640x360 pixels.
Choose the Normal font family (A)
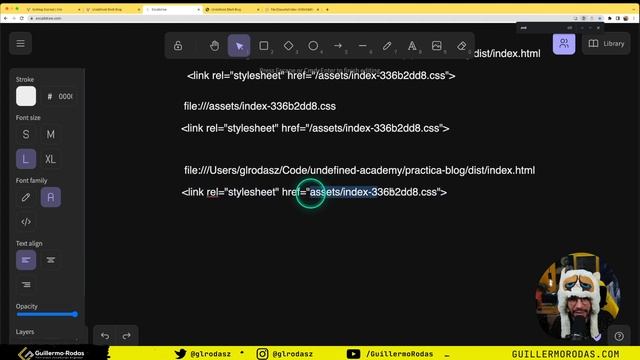pos(51,197)
